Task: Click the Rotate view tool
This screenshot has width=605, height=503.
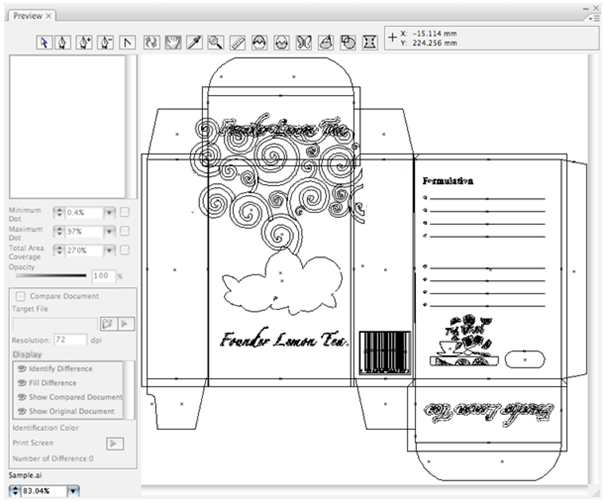Action: point(150,43)
